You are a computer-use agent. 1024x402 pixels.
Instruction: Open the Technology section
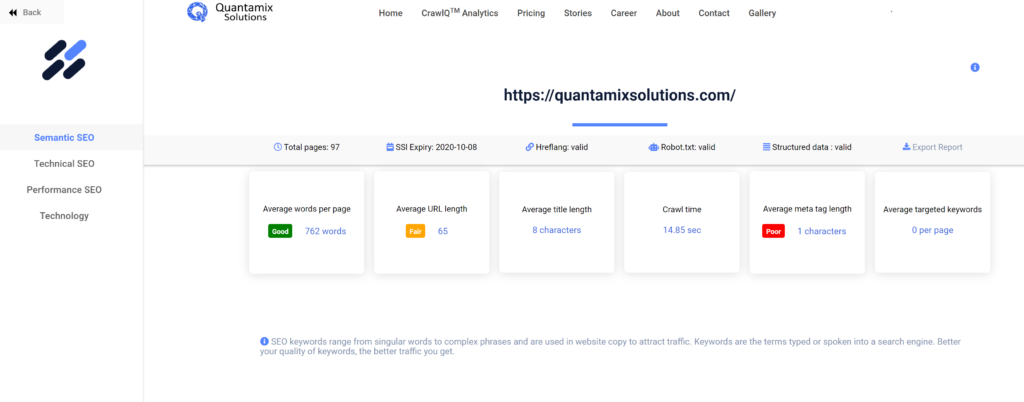64,216
